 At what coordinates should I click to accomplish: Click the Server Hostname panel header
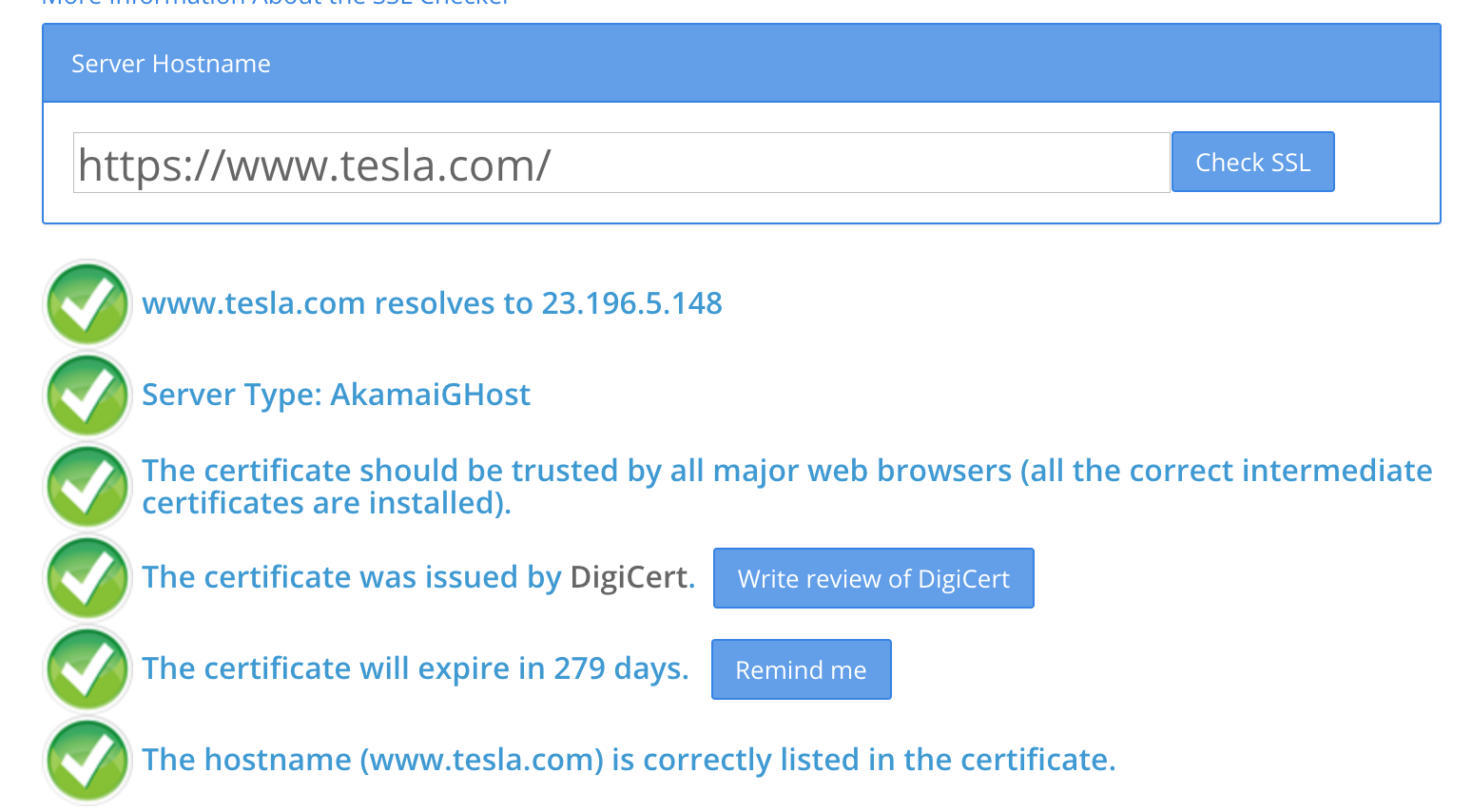pos(742,63)
